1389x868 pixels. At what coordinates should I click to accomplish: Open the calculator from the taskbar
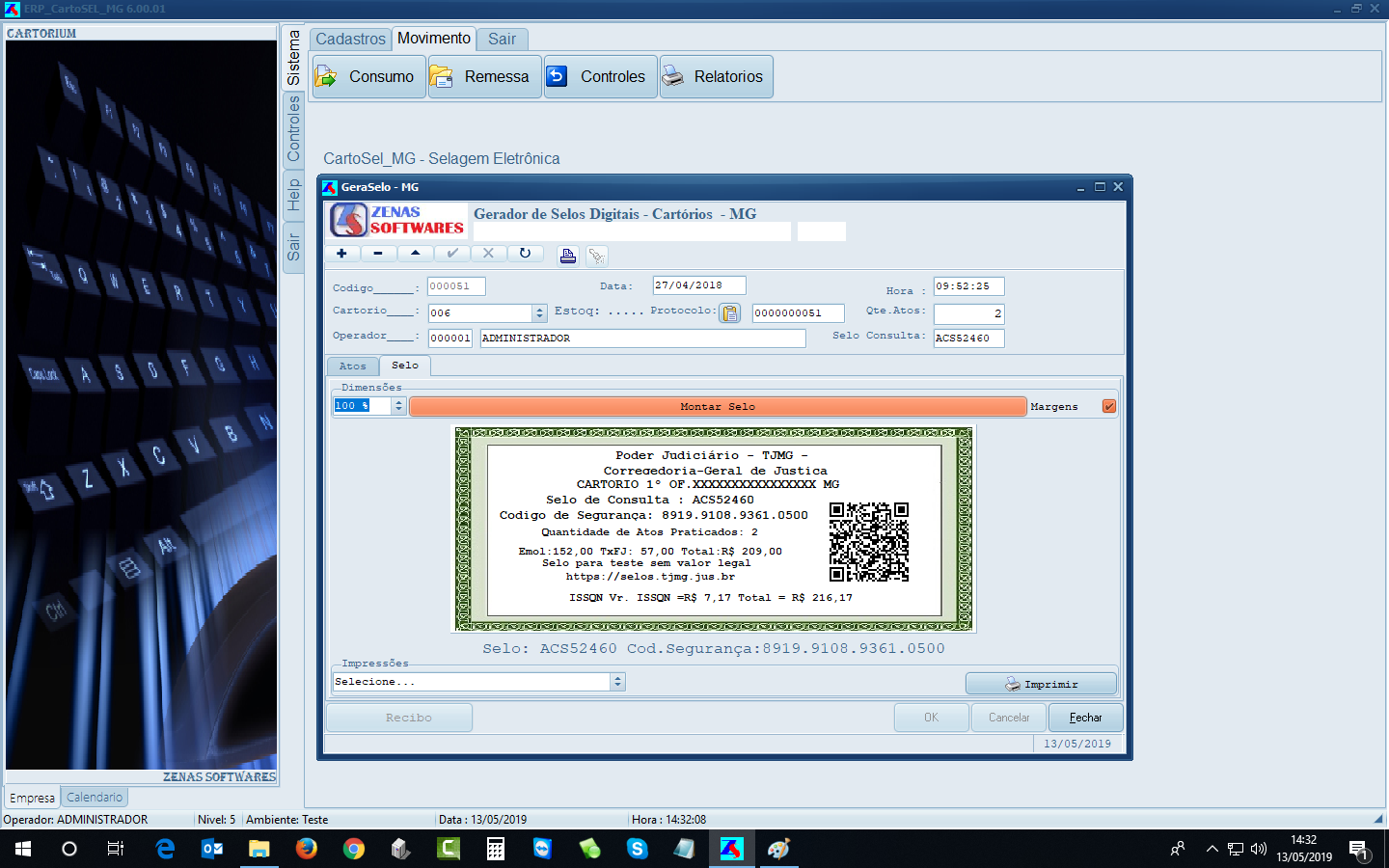point(496,849)
